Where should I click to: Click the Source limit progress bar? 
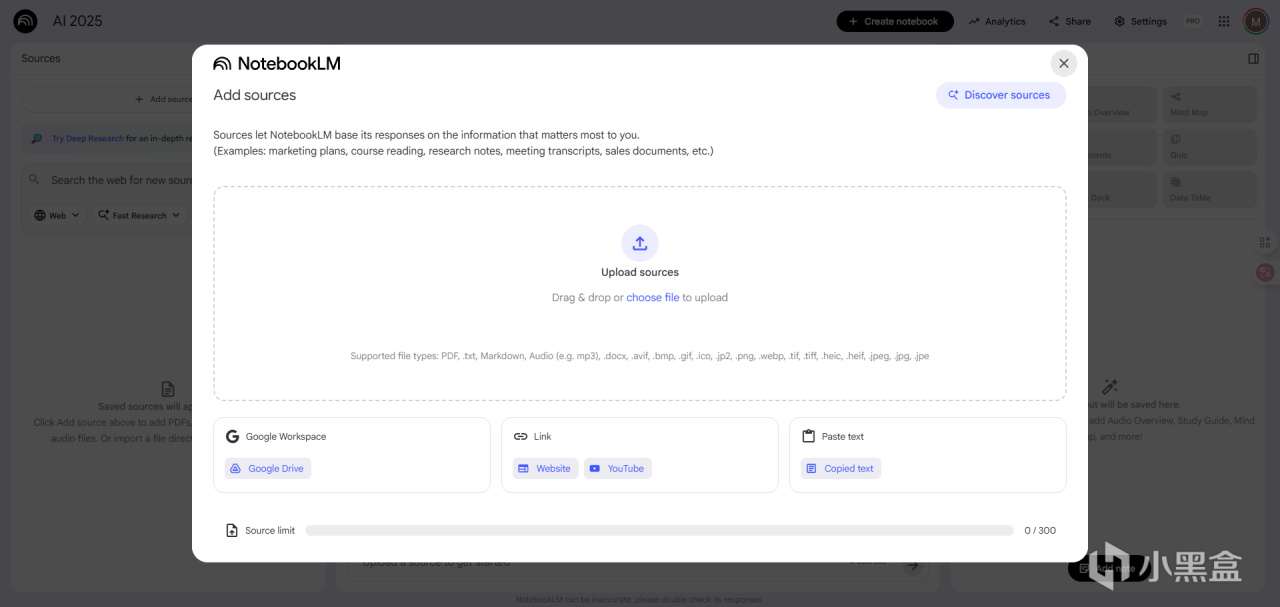click(659, 531)
